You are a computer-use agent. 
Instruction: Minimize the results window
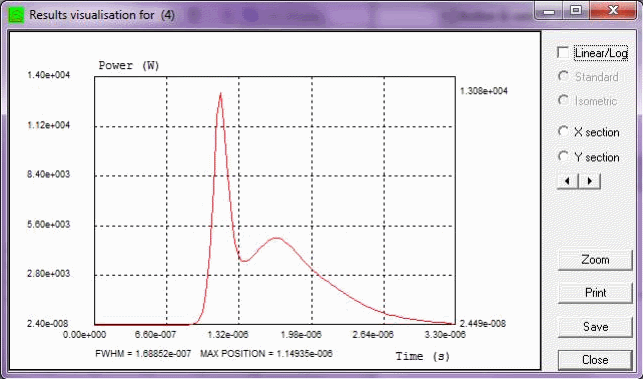[550, 11]
